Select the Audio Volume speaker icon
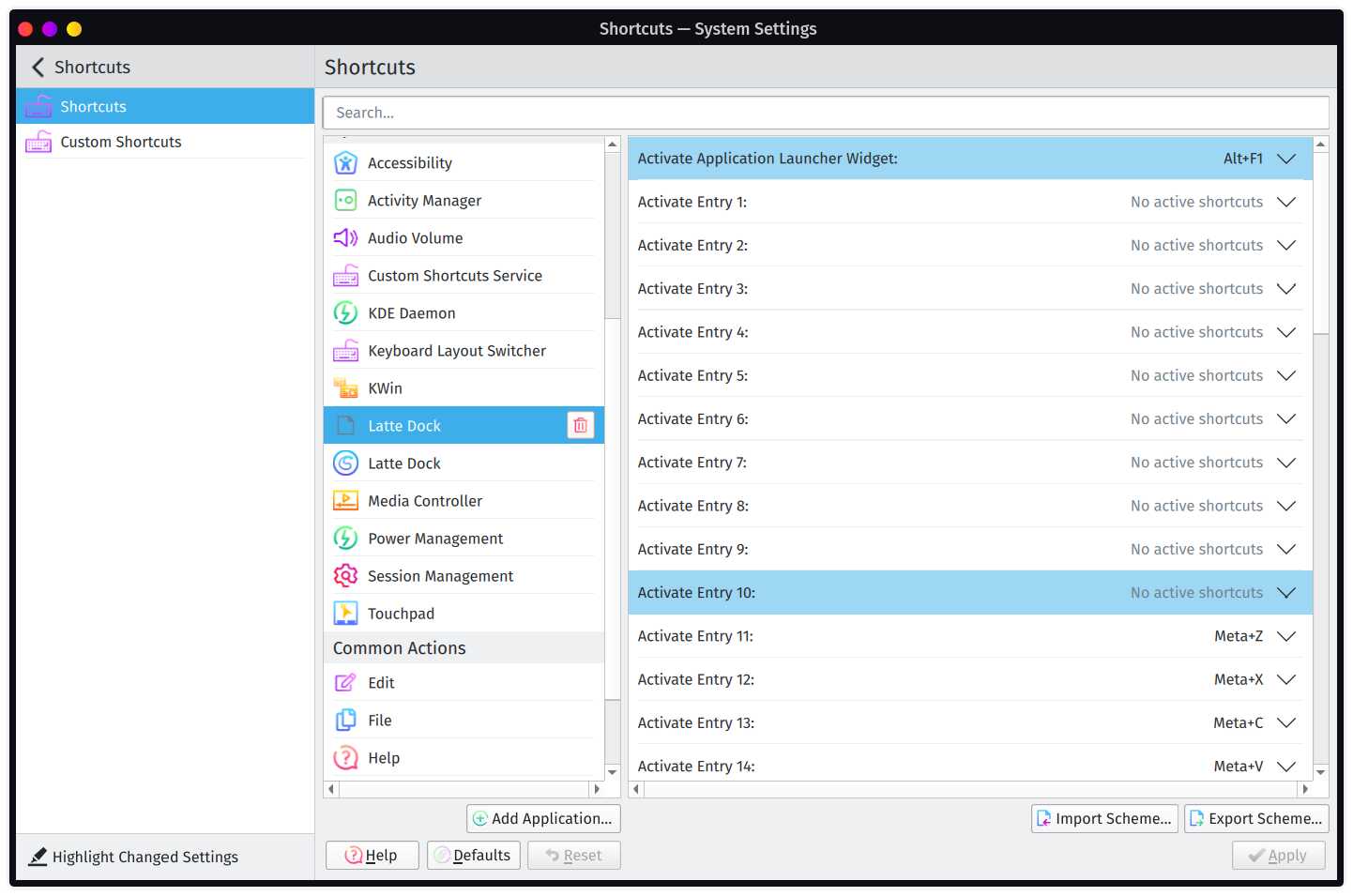 point(345,238)
